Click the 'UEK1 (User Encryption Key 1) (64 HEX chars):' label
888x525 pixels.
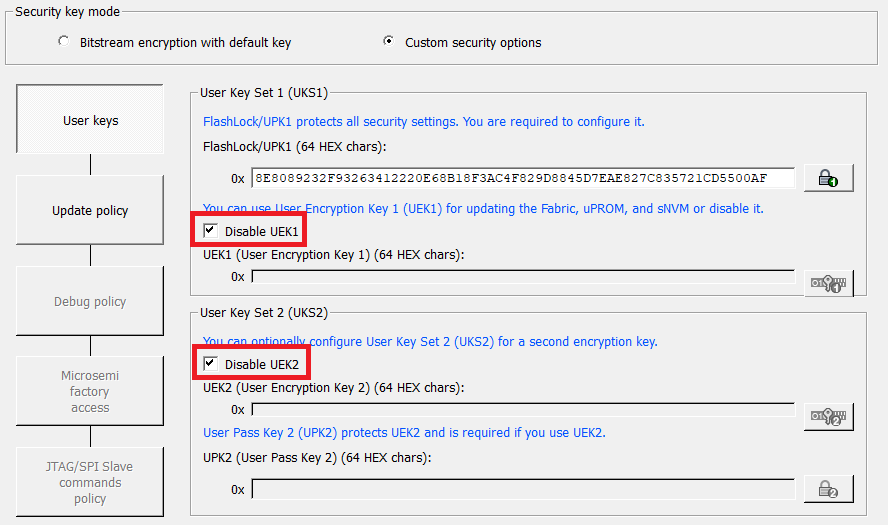tap(334, 255)
